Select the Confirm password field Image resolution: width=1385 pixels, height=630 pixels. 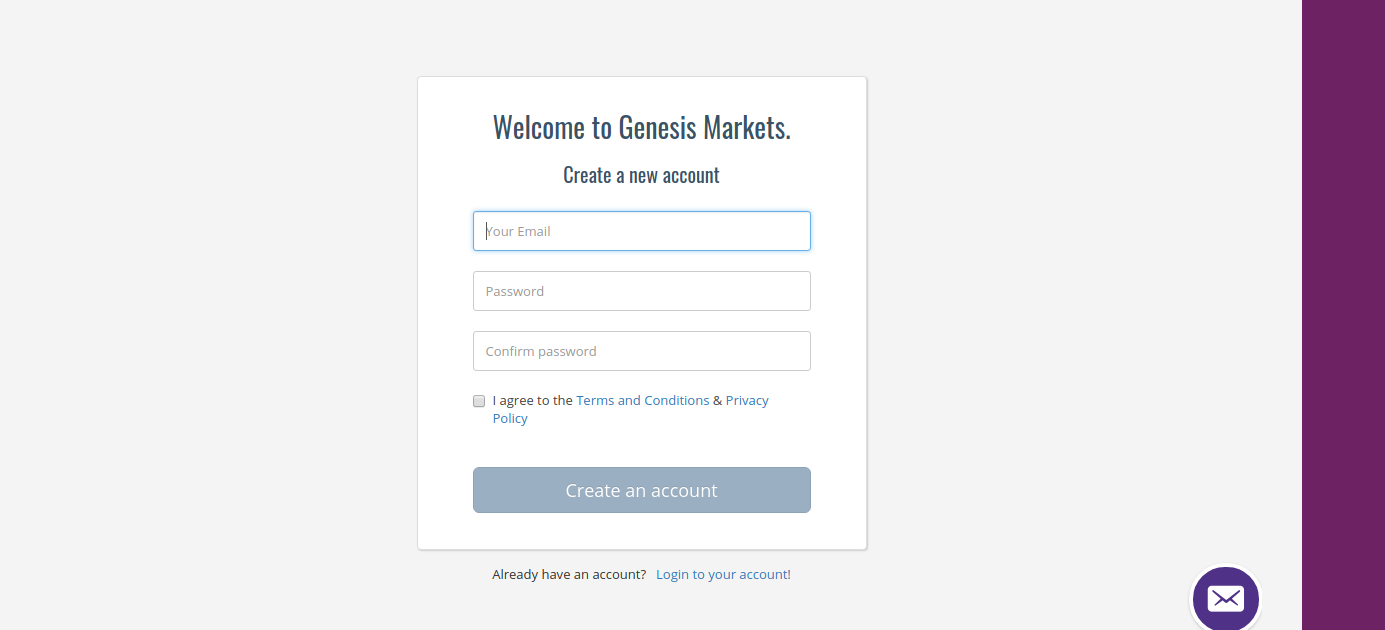(641, 351)
